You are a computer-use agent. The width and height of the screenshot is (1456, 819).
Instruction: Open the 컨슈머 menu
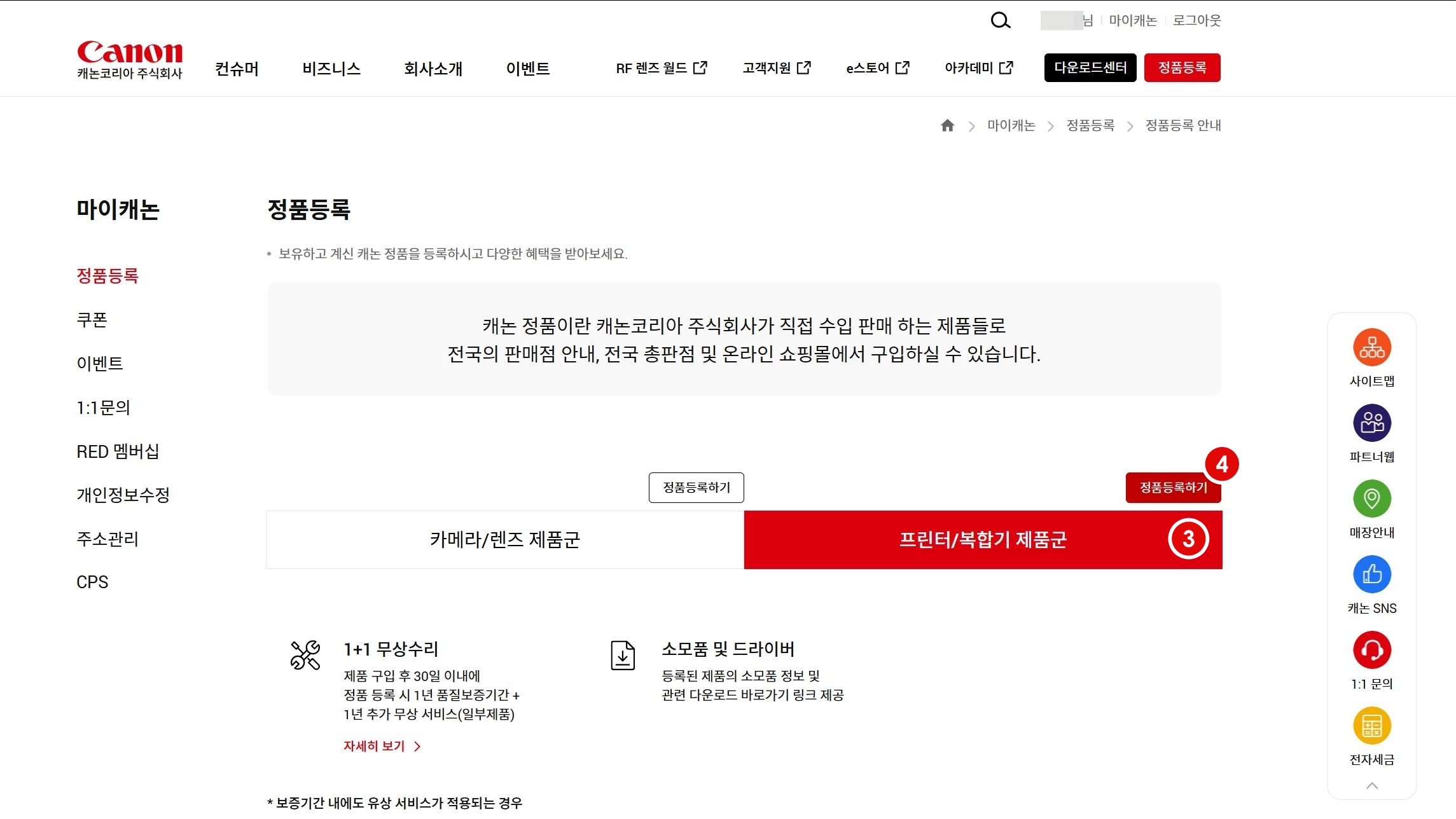236,69
